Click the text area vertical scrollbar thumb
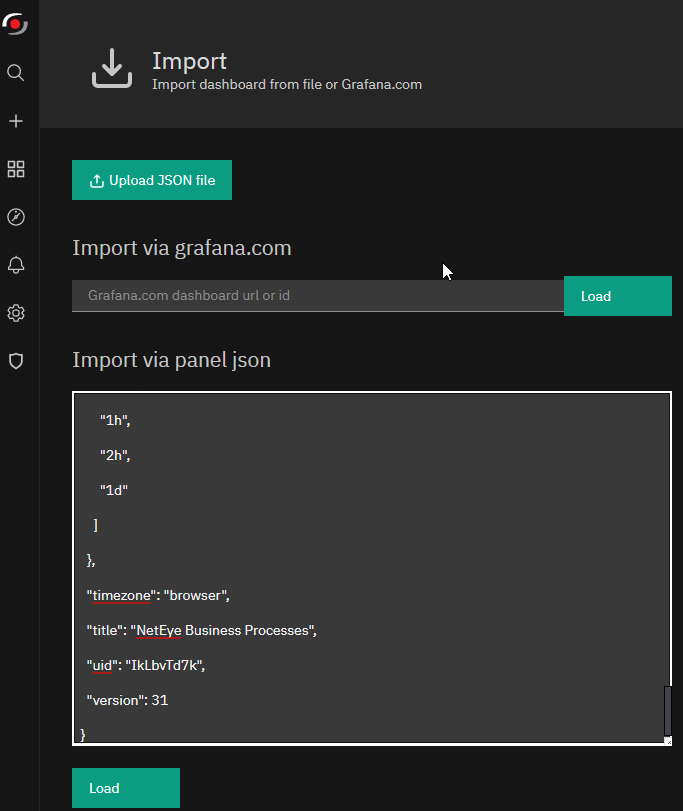Screen dimensions: 683x811 667,711
